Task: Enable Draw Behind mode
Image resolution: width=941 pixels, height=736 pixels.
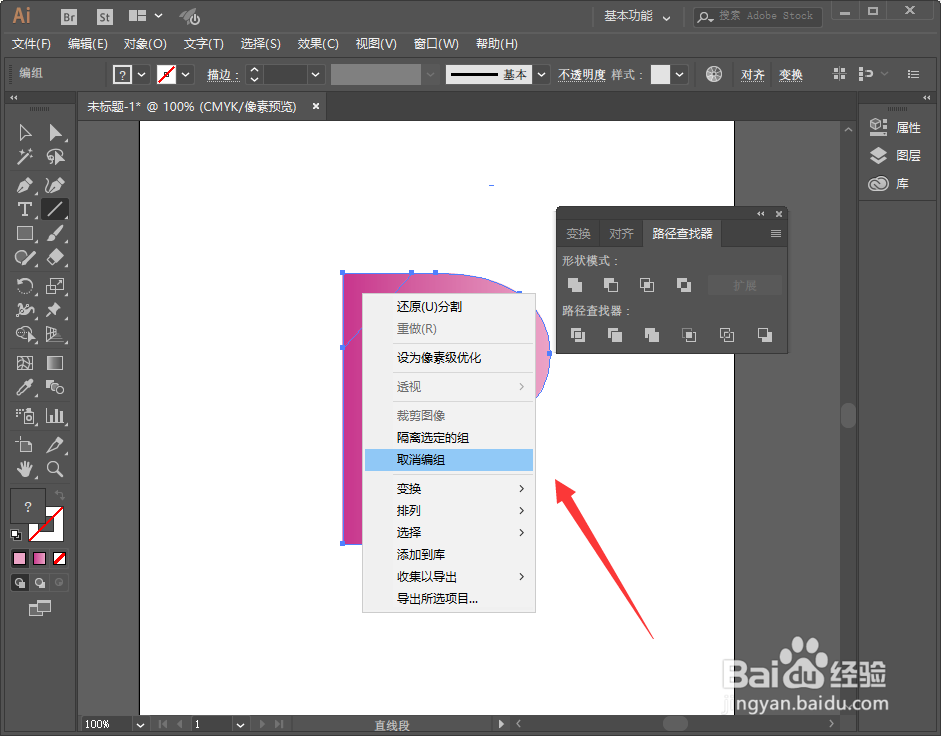Action: pos(40,582)
